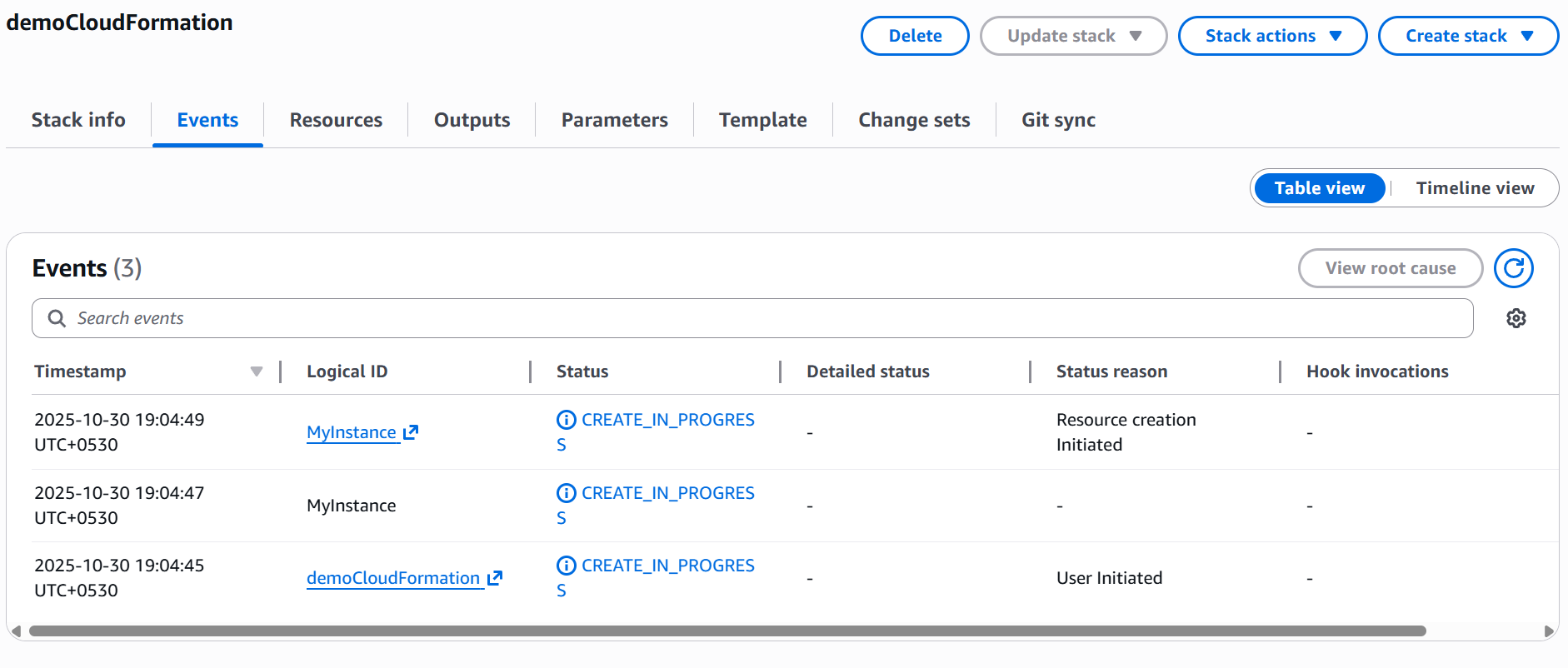Click info icon on latest MyInstance event
Viewport: 1568px width, 668px height.
(566, 420)
